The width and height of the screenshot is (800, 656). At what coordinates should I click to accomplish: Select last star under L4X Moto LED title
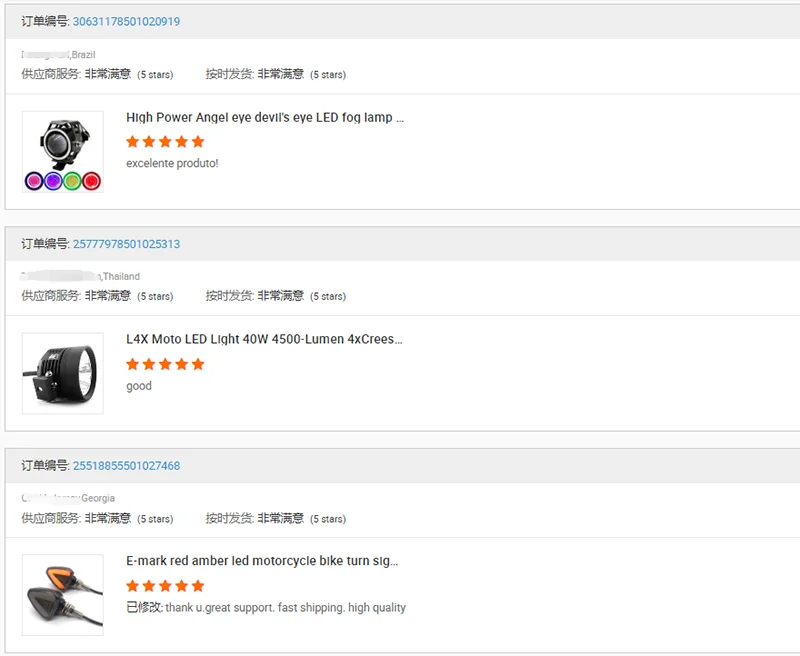point(197,364)
